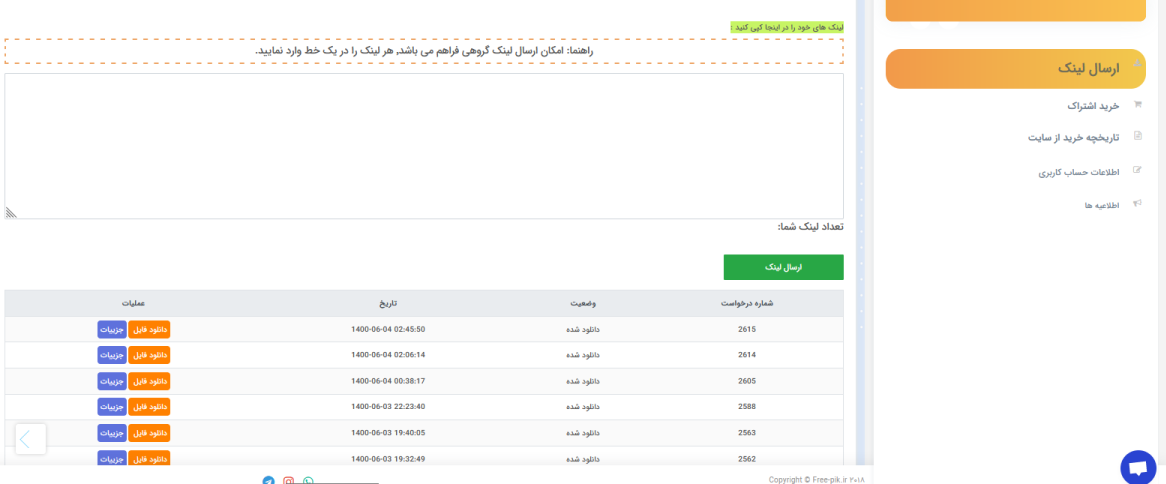Screen dimensions: 1166x484
Task: Click date 1400-06-03 19:40:05
Action: (x=388, y=433)
